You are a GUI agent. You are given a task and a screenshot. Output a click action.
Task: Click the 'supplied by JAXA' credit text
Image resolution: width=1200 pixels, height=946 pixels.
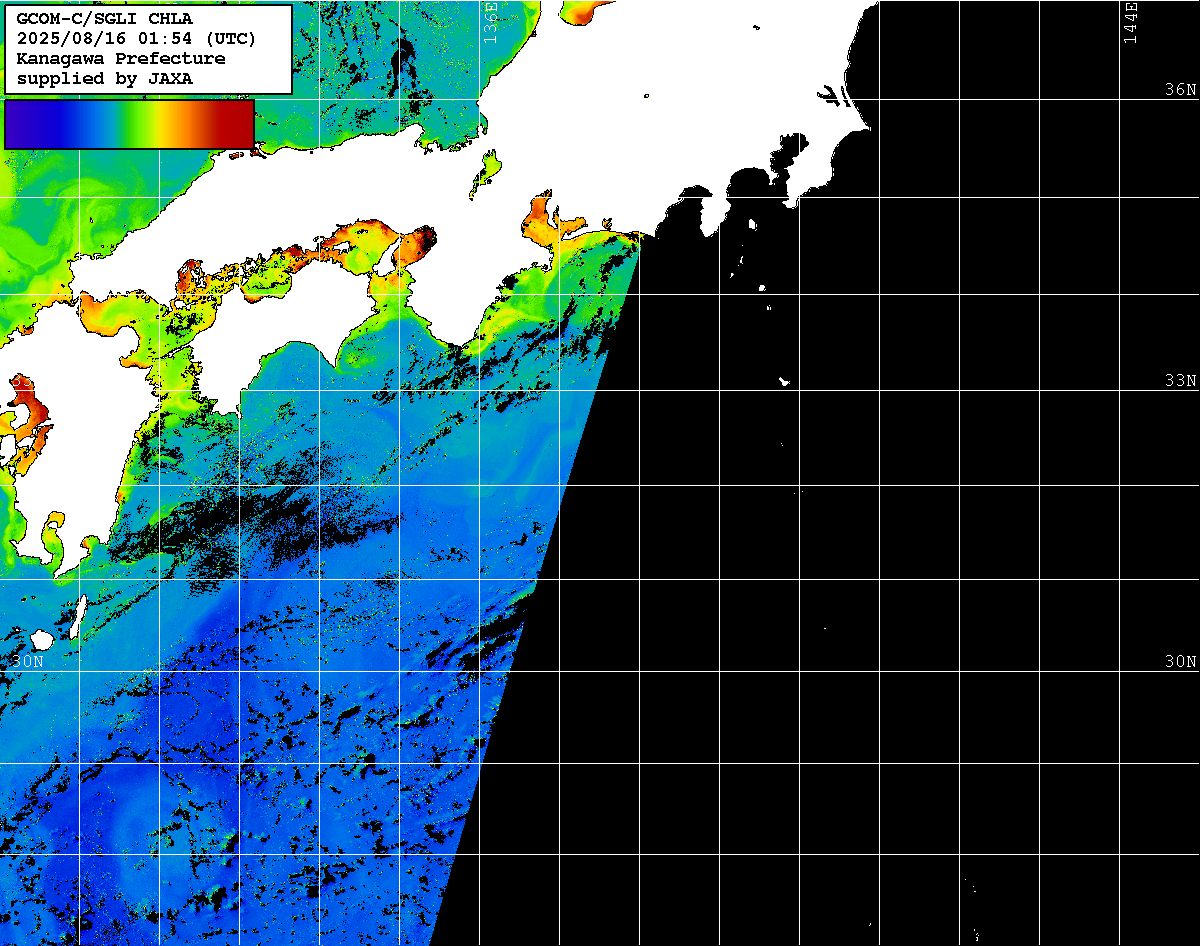click(x=105, y=79)
